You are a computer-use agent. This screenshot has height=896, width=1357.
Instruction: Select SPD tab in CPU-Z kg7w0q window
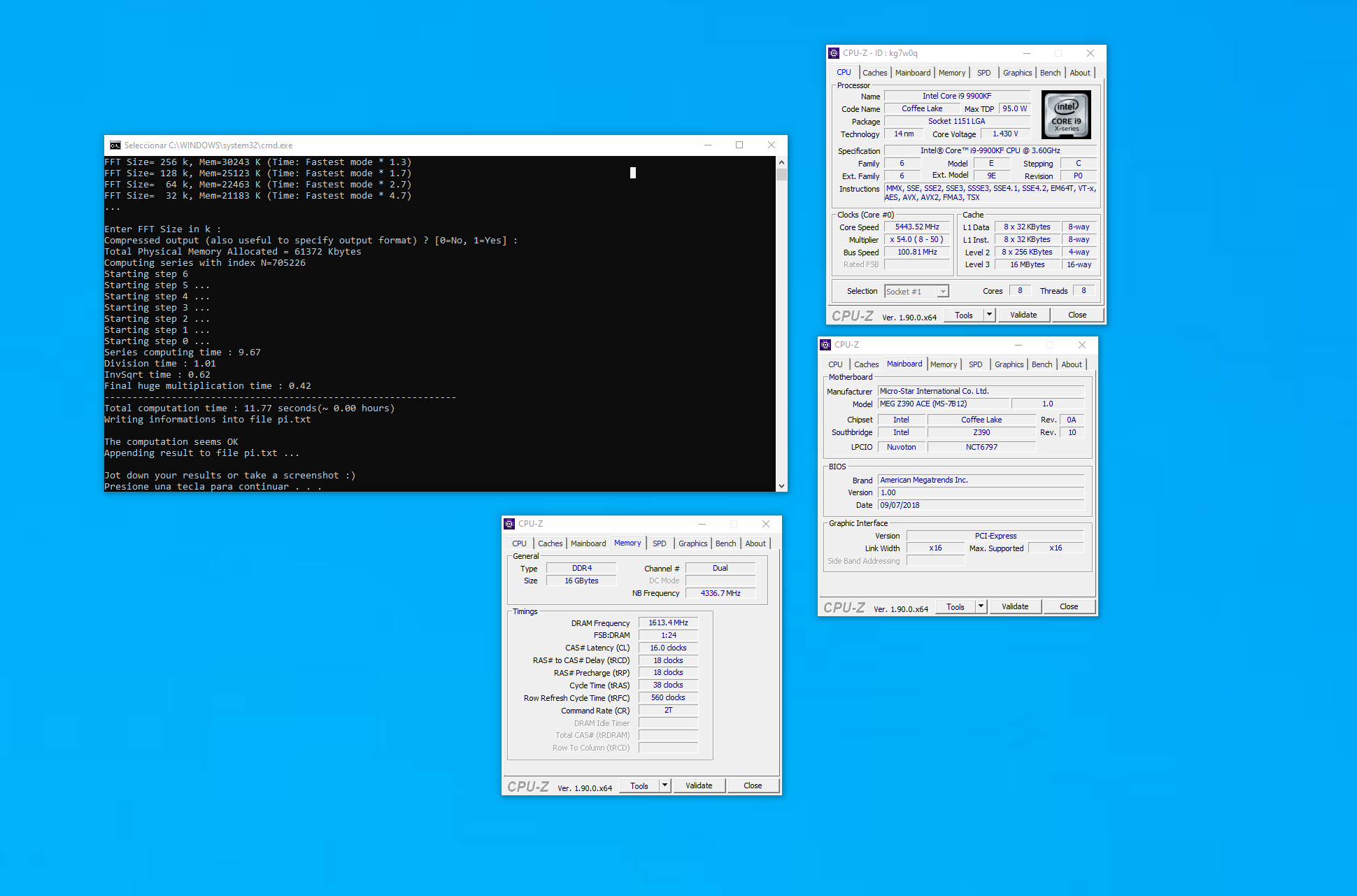tap(984, 73)
